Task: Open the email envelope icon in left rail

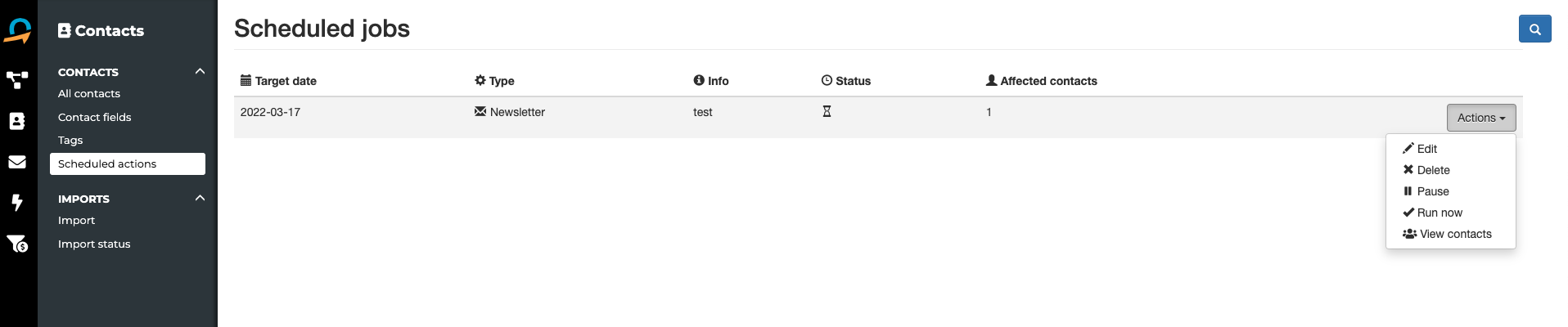Action: pos(17,162)
